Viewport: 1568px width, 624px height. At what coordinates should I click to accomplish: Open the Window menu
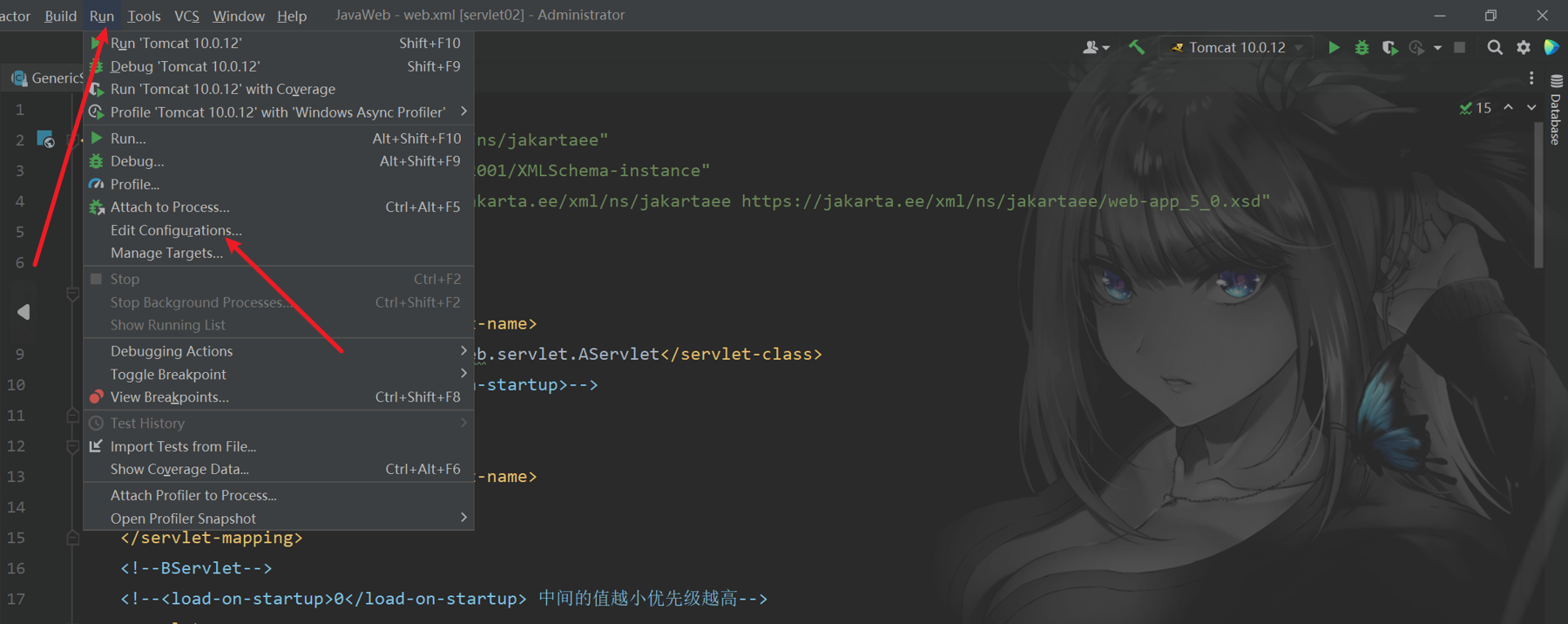(239, 16)
